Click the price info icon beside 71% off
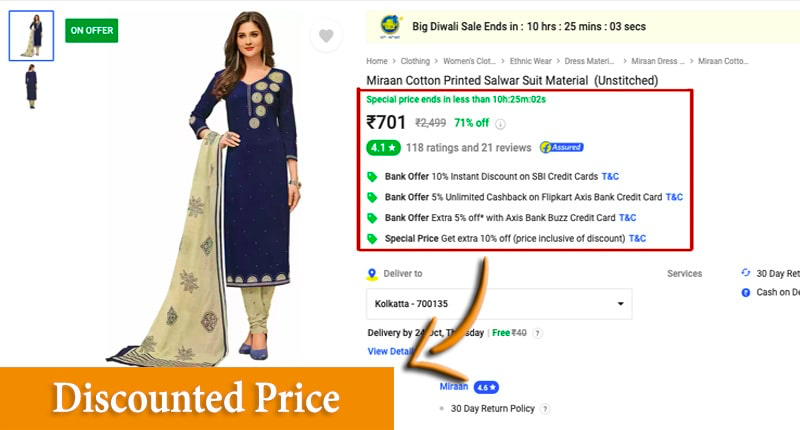Screen dimensions: 800x430 click(501, 124)
